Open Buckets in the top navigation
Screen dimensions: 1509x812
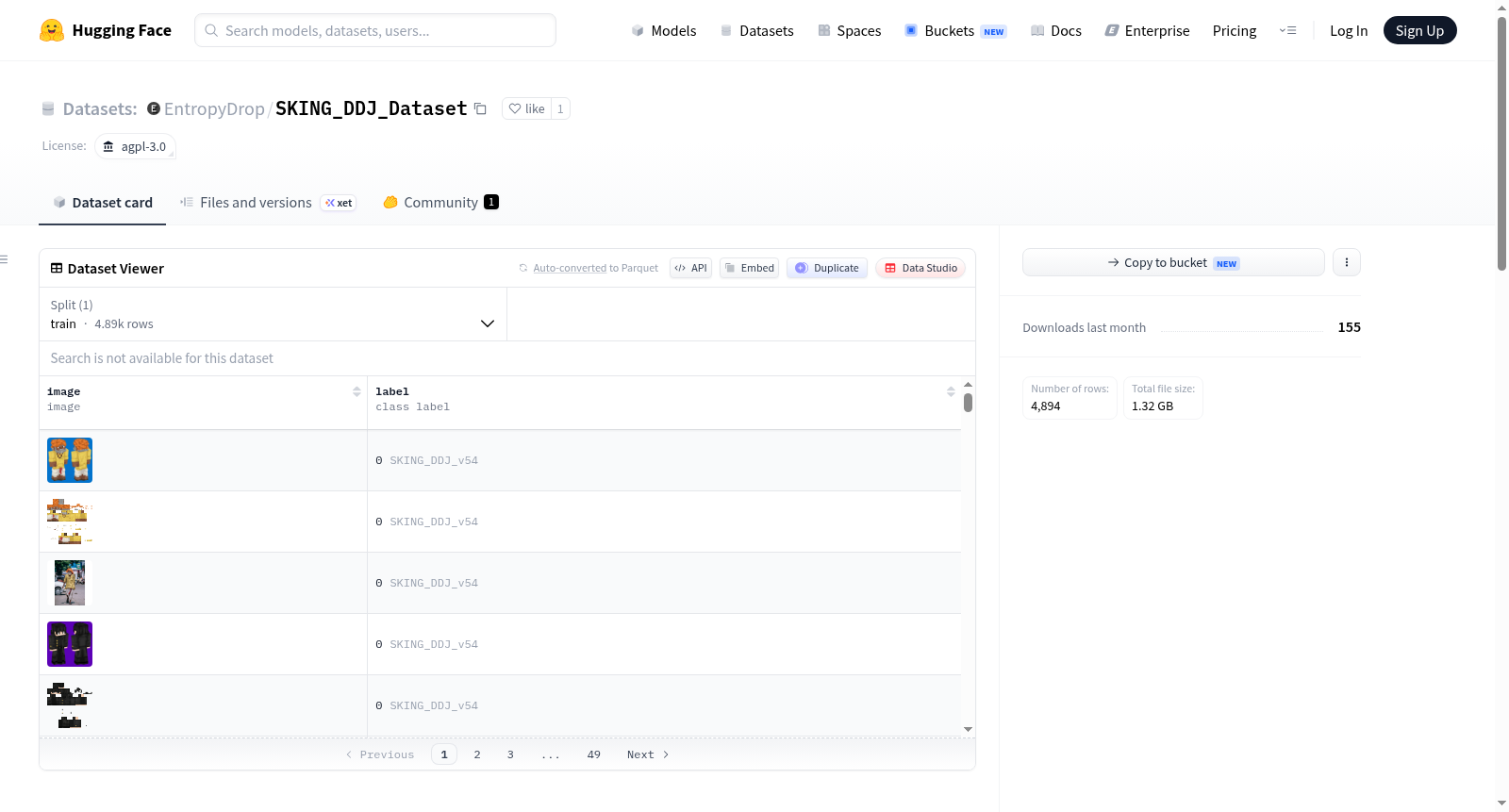(955, 30)
